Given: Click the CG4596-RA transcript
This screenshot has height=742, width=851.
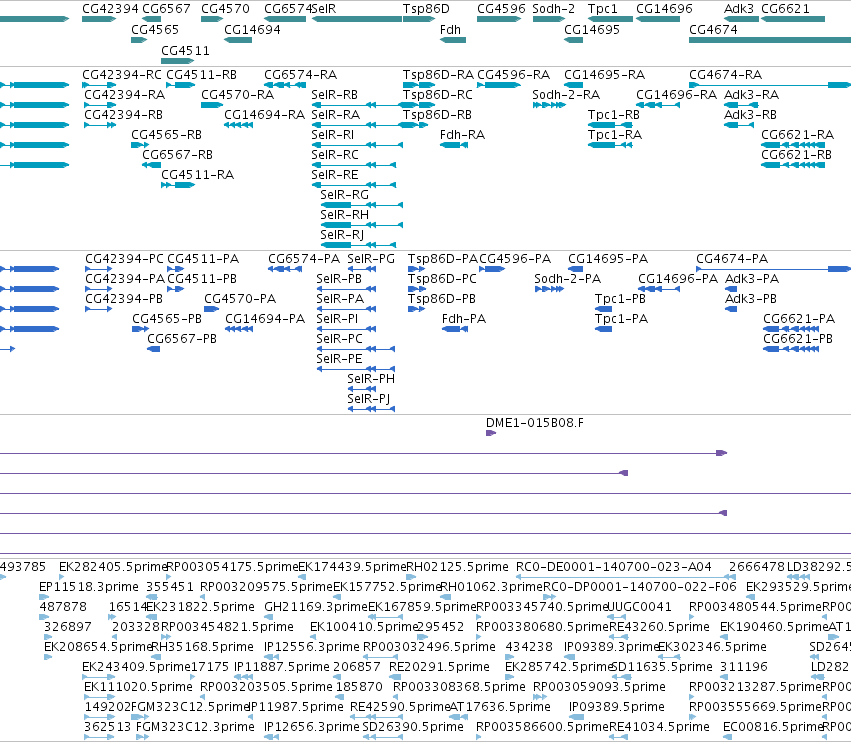Looking at the screenshot, I should click(x=499, y=85).
